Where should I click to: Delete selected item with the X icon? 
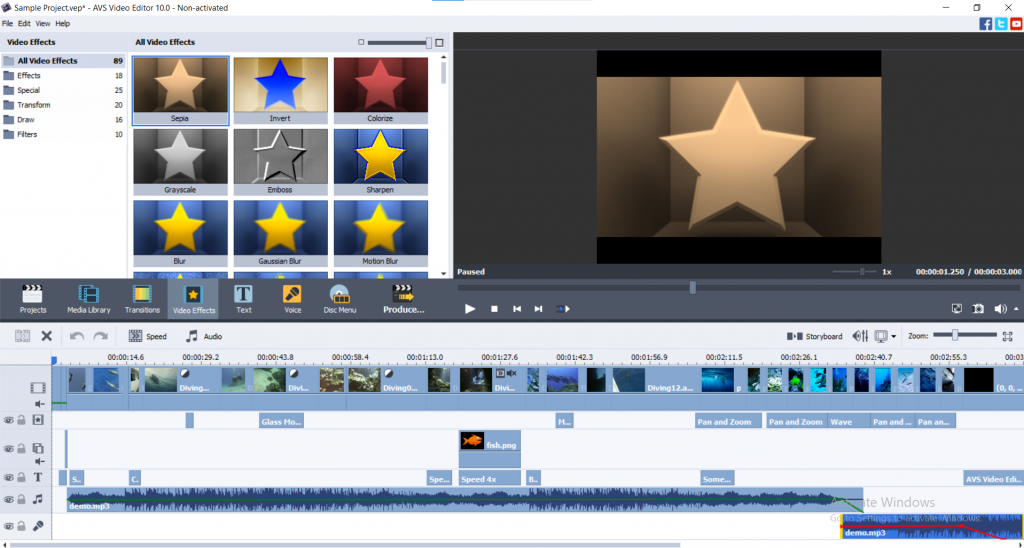tap(46, 336)
